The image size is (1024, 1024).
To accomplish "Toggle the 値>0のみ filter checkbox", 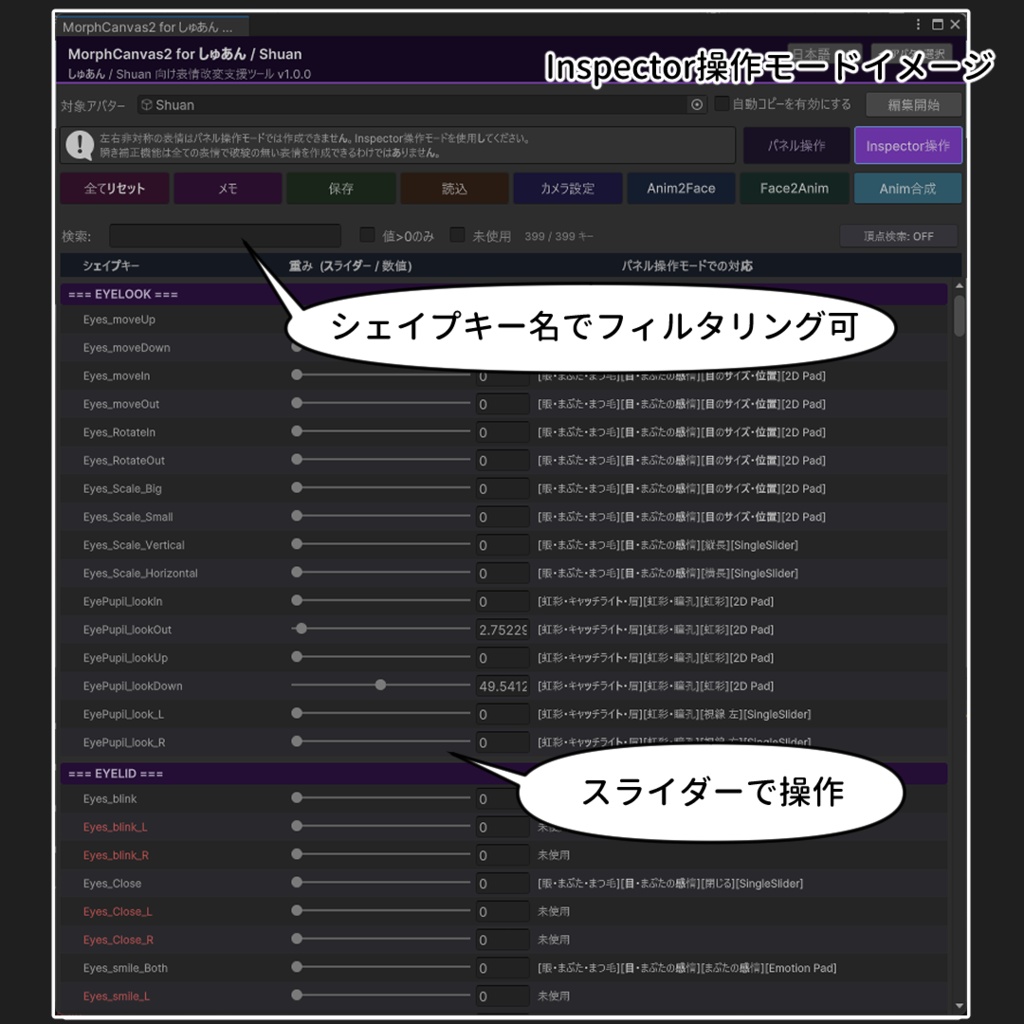I will (367, 235).
